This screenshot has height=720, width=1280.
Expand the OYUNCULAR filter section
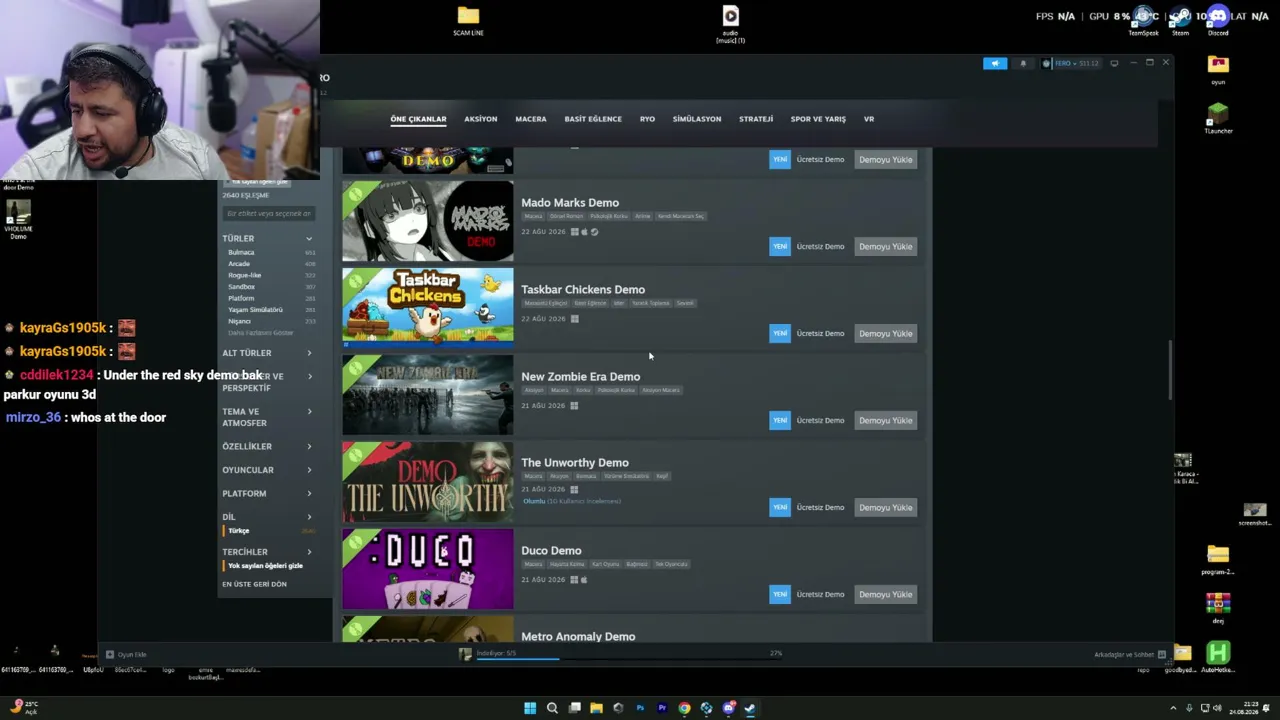click(x=268, y=470)
